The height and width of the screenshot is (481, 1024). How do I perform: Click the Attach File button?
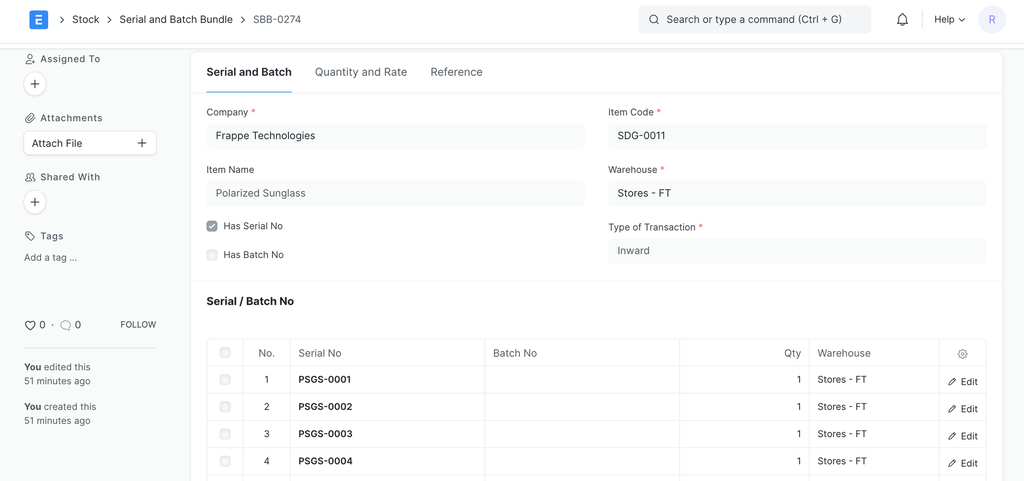90,143
